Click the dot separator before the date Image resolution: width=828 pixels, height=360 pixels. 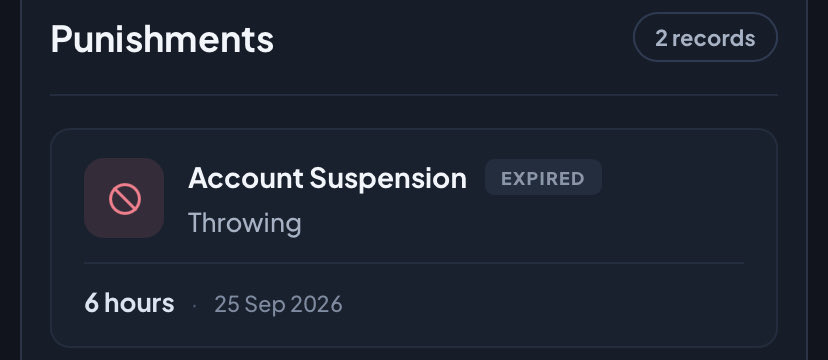tap(194, 306)
